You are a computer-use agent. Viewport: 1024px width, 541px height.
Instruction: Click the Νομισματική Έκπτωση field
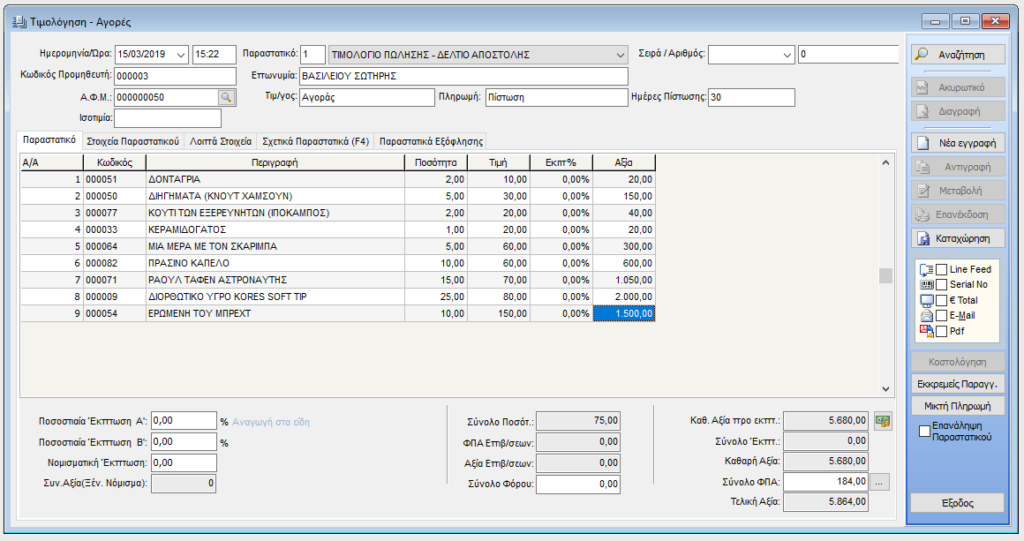pyautogui.click(x=184, y=463)
